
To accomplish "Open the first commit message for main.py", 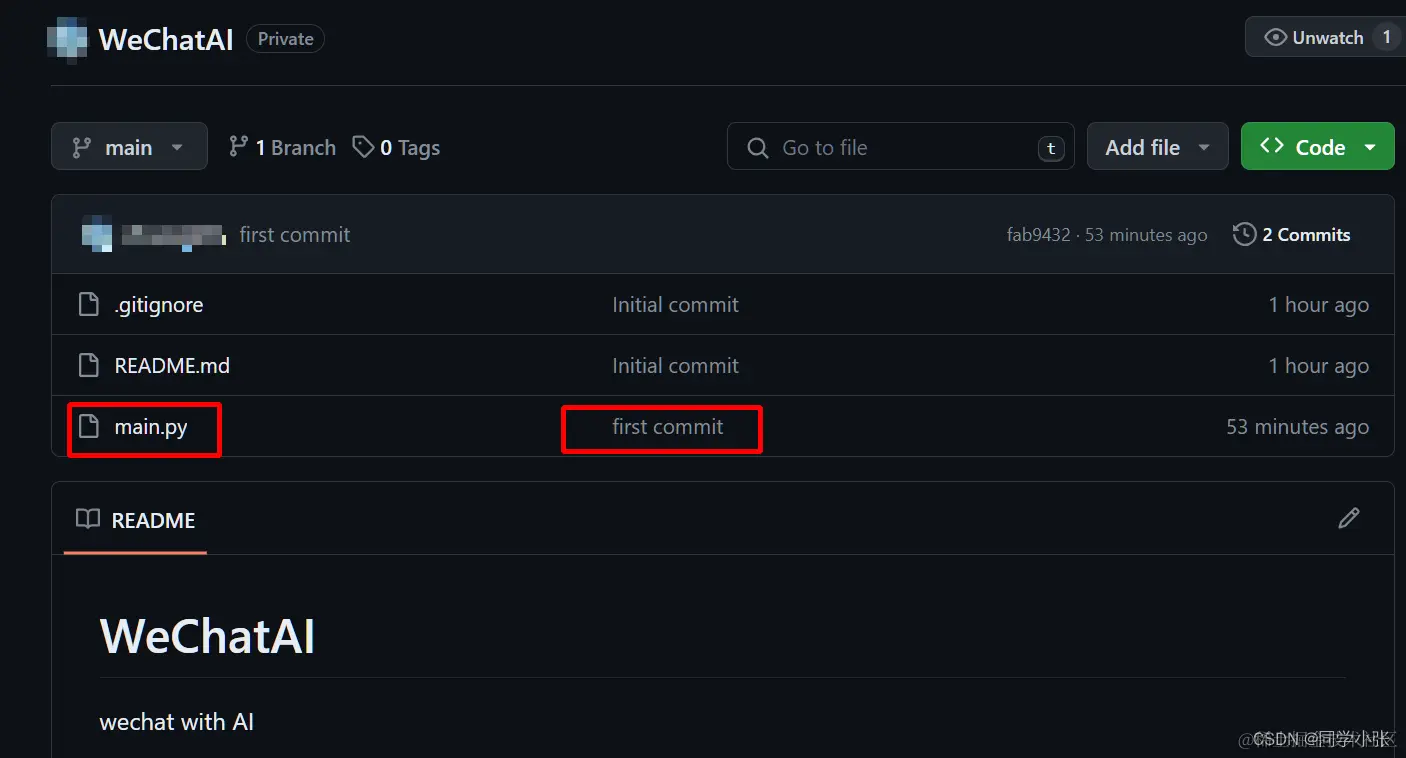I will point(667,427).
